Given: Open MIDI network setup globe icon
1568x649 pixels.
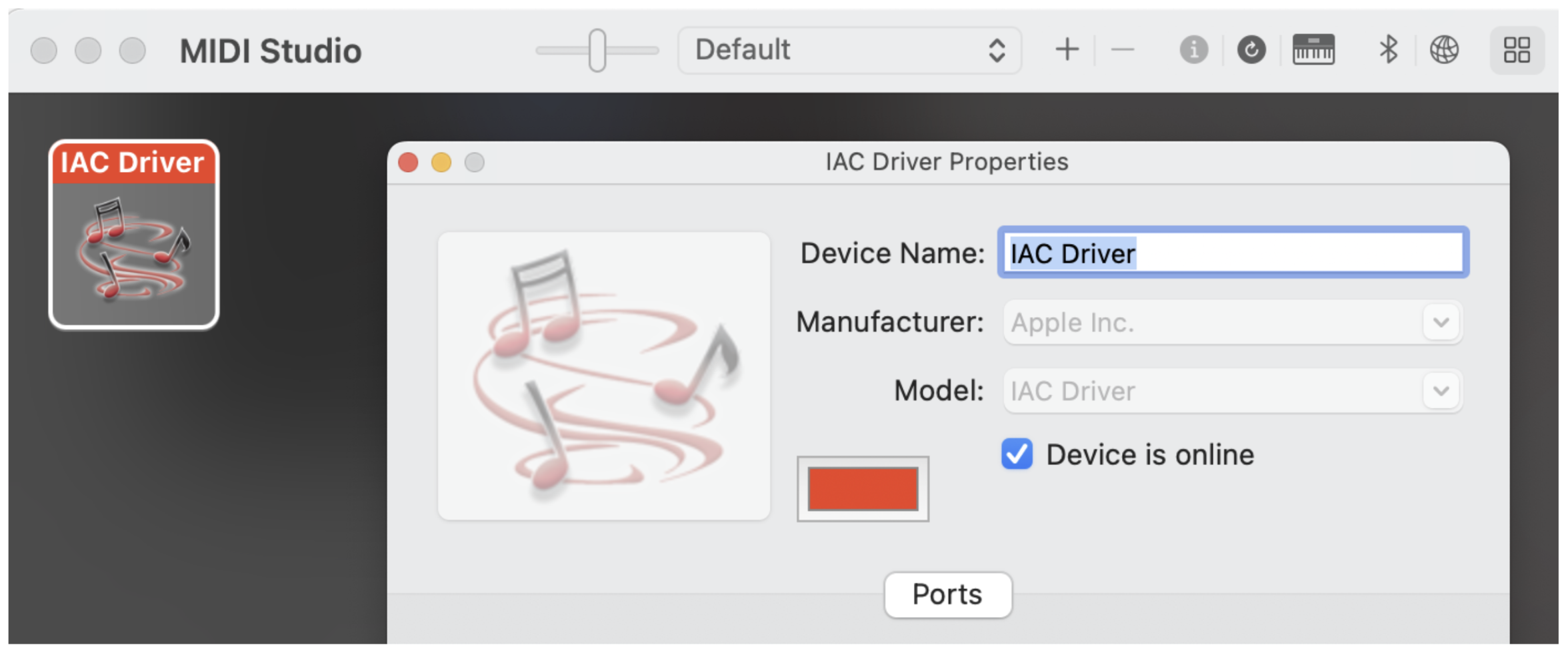Looking at the screenshot, I should [1444, 50].
